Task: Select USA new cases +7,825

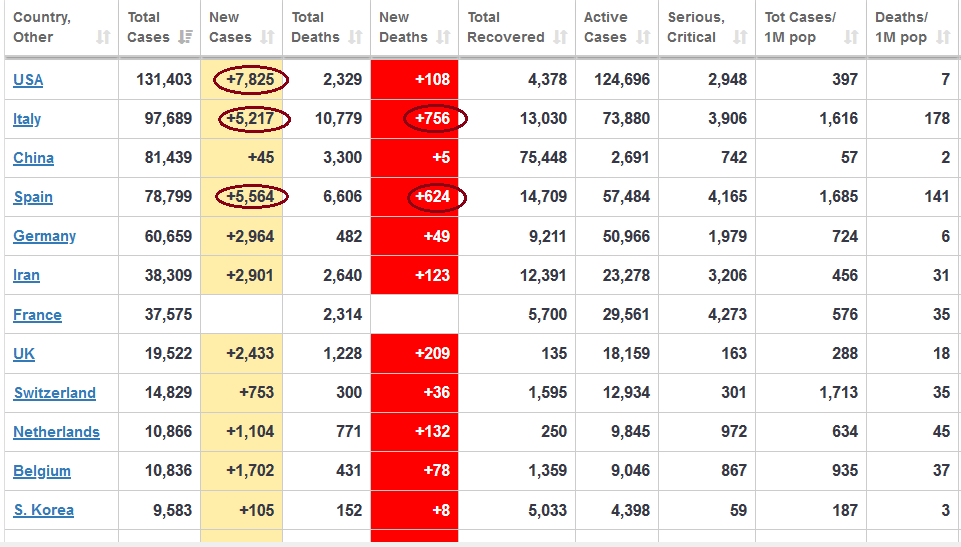Action: [x=250, y=80]
